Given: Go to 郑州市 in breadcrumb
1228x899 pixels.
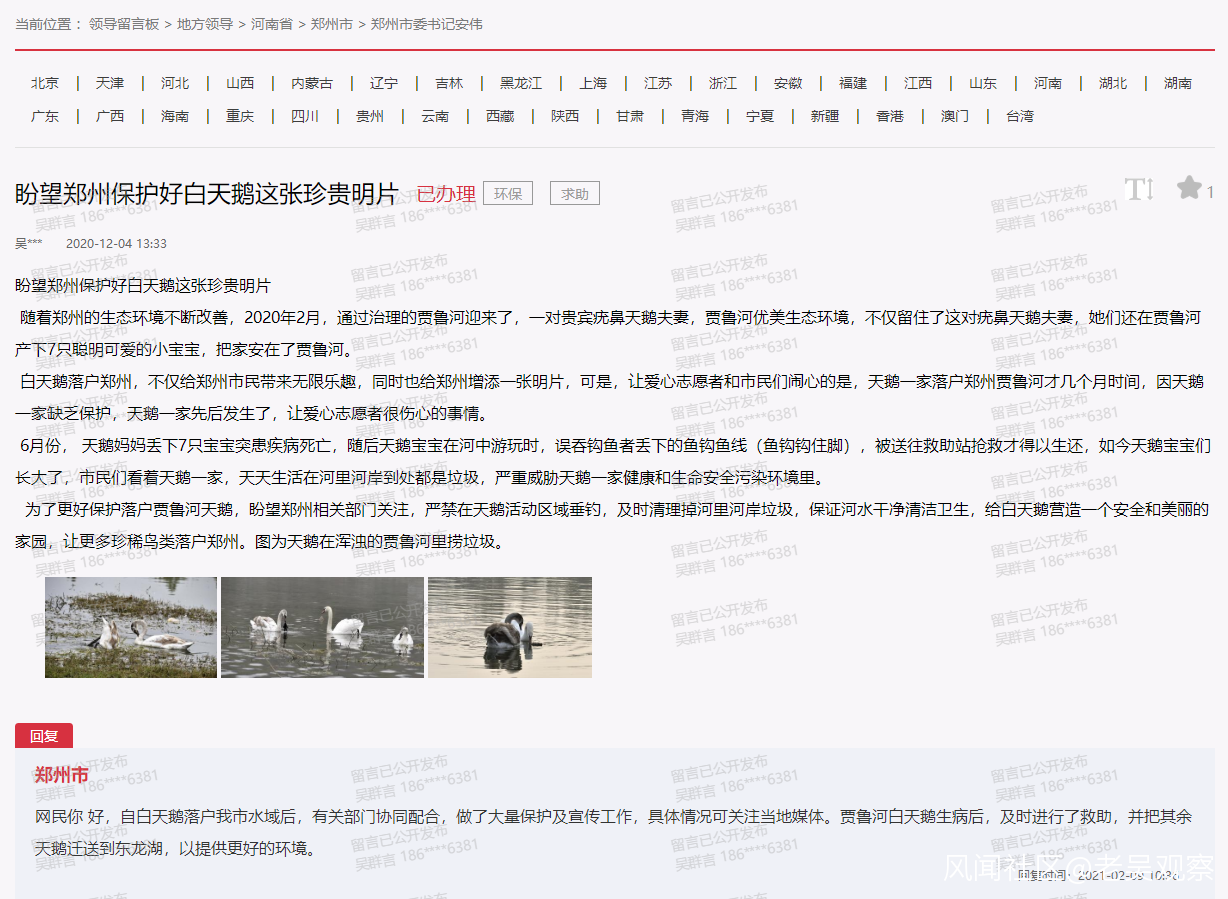Looking at the screenshot, I should click(x=331, y=24).
